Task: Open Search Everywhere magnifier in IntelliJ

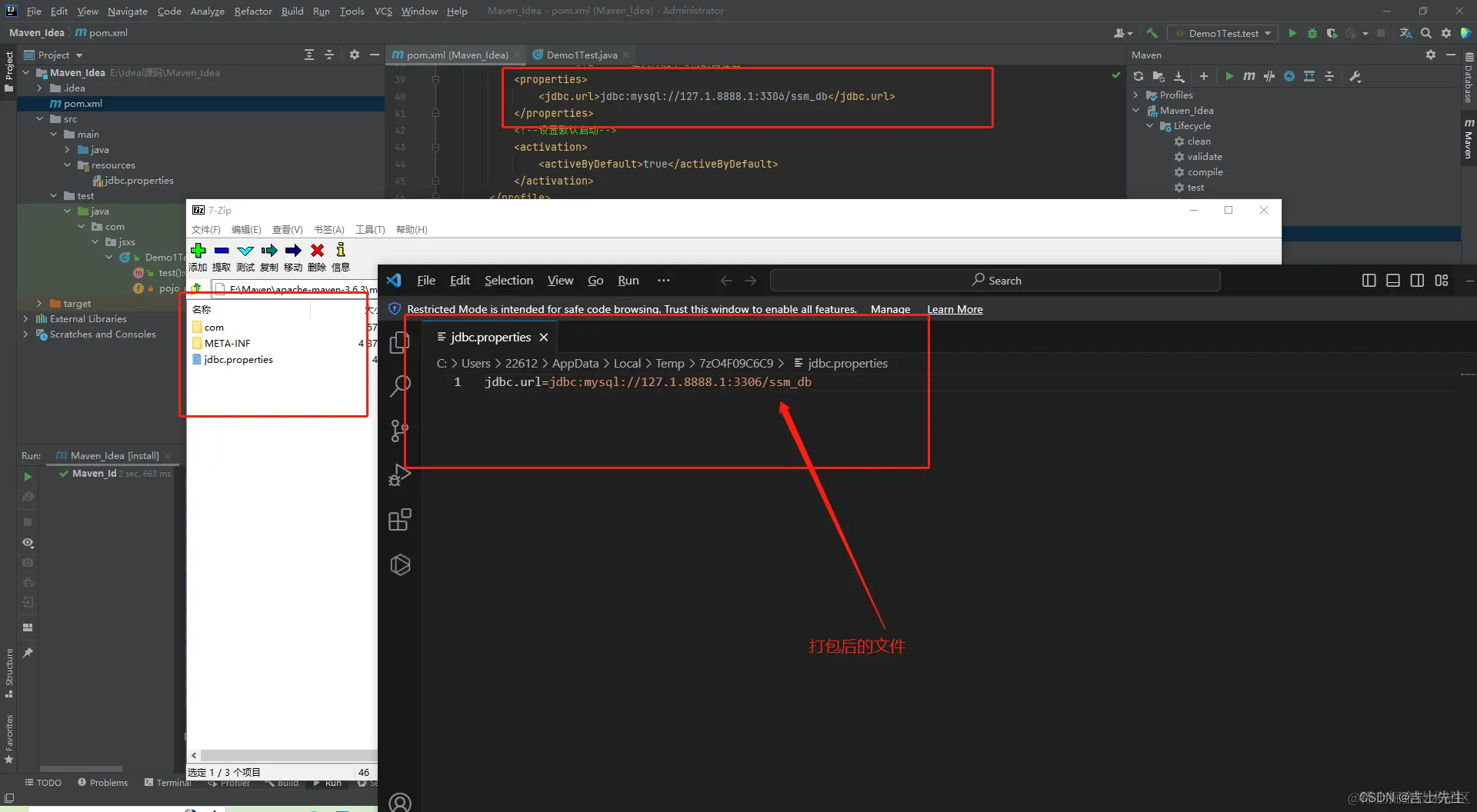Action: coord(1426,33)
